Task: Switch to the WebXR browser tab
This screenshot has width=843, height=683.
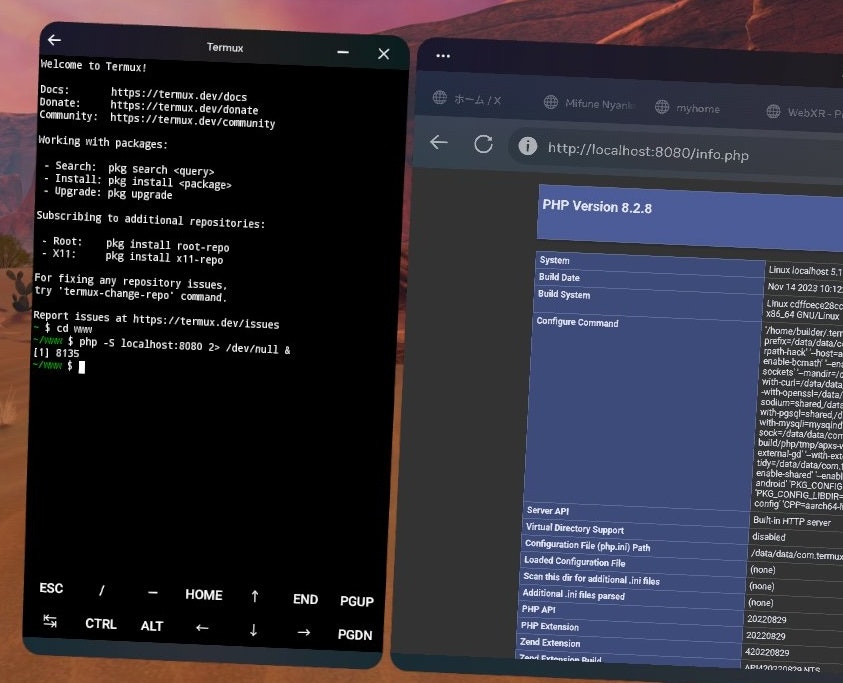Action: (x=804, y=112)
